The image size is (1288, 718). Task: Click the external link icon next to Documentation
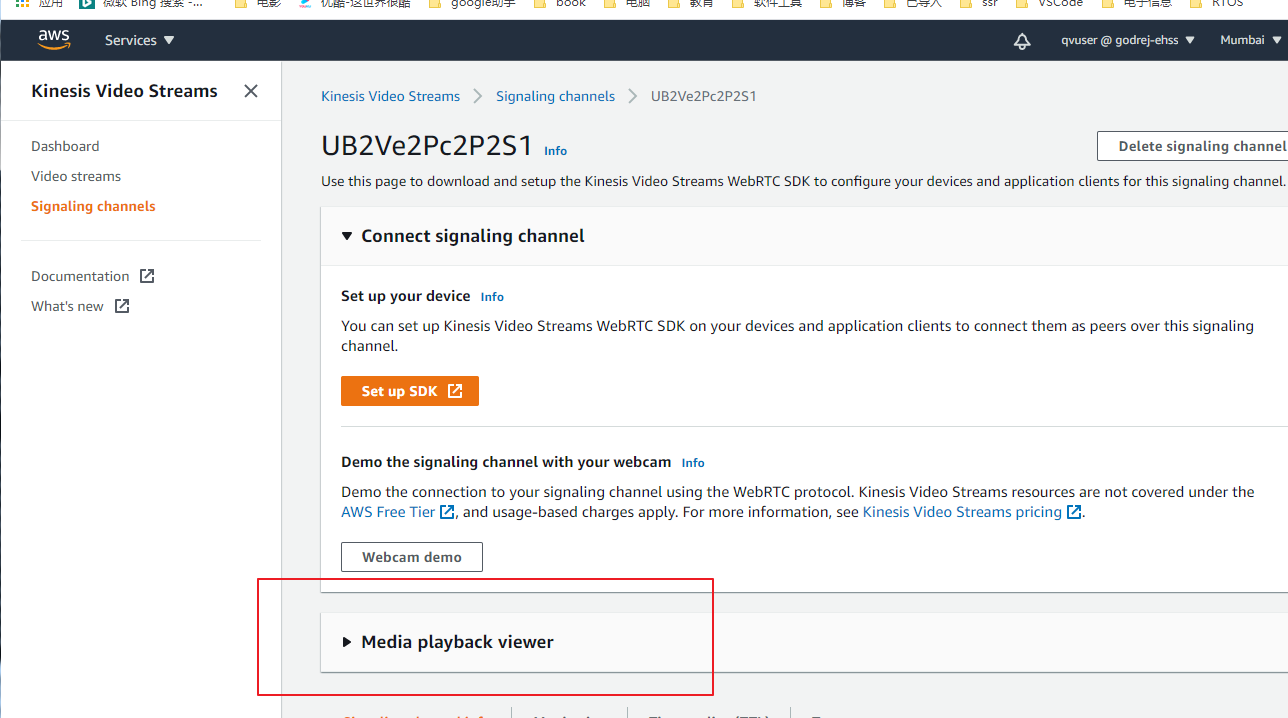[x=146, y=275]
